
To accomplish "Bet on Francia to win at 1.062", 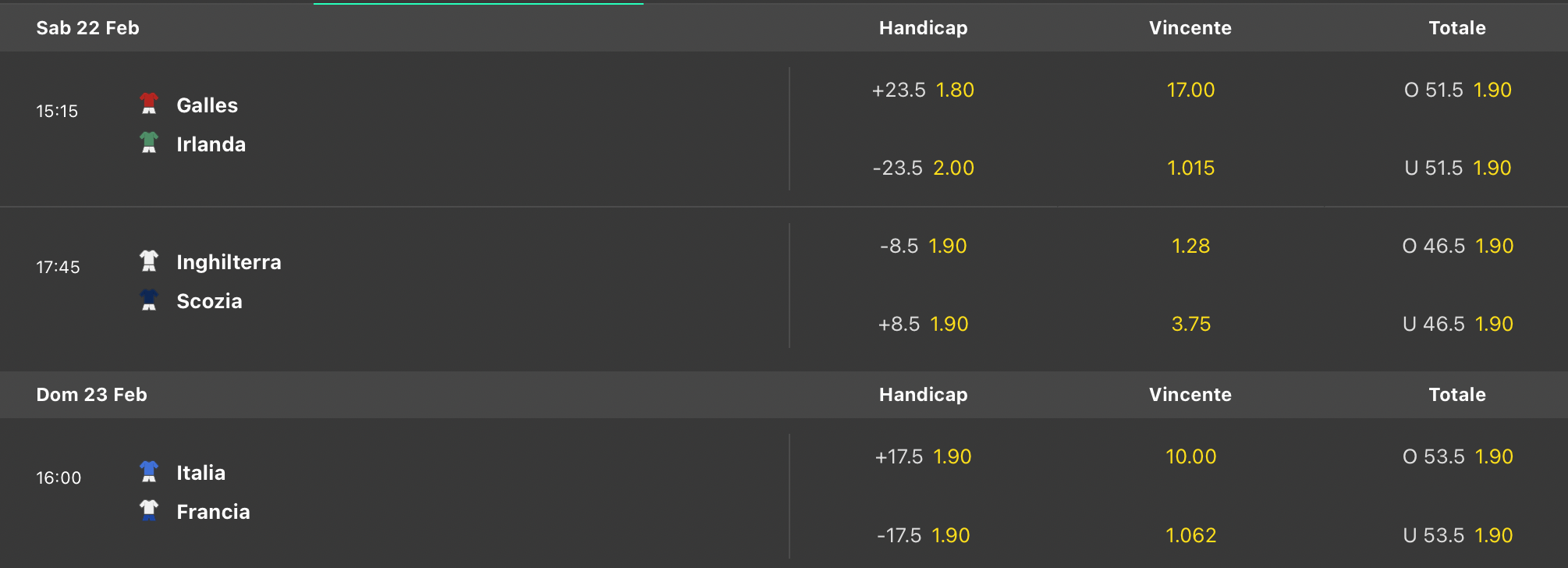I will pos(1190,536).
